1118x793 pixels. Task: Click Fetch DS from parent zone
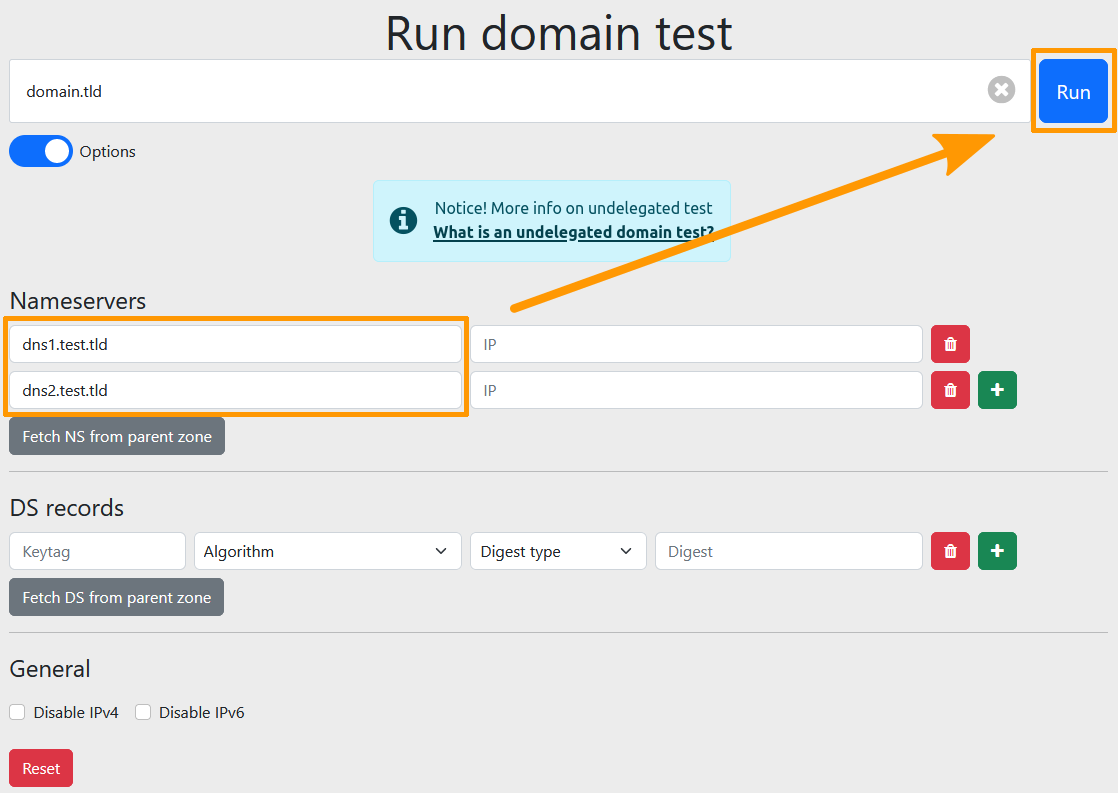click(115, 596)
